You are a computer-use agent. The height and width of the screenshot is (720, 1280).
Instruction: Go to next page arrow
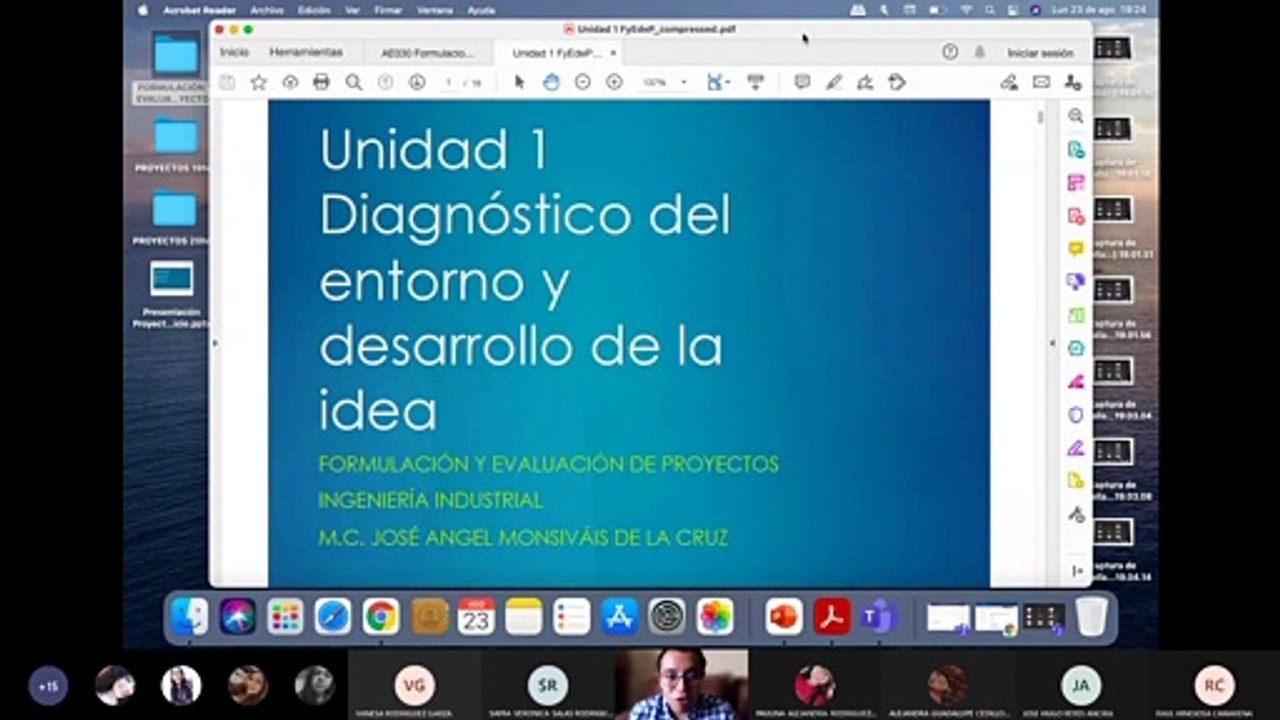pos(417,83)
